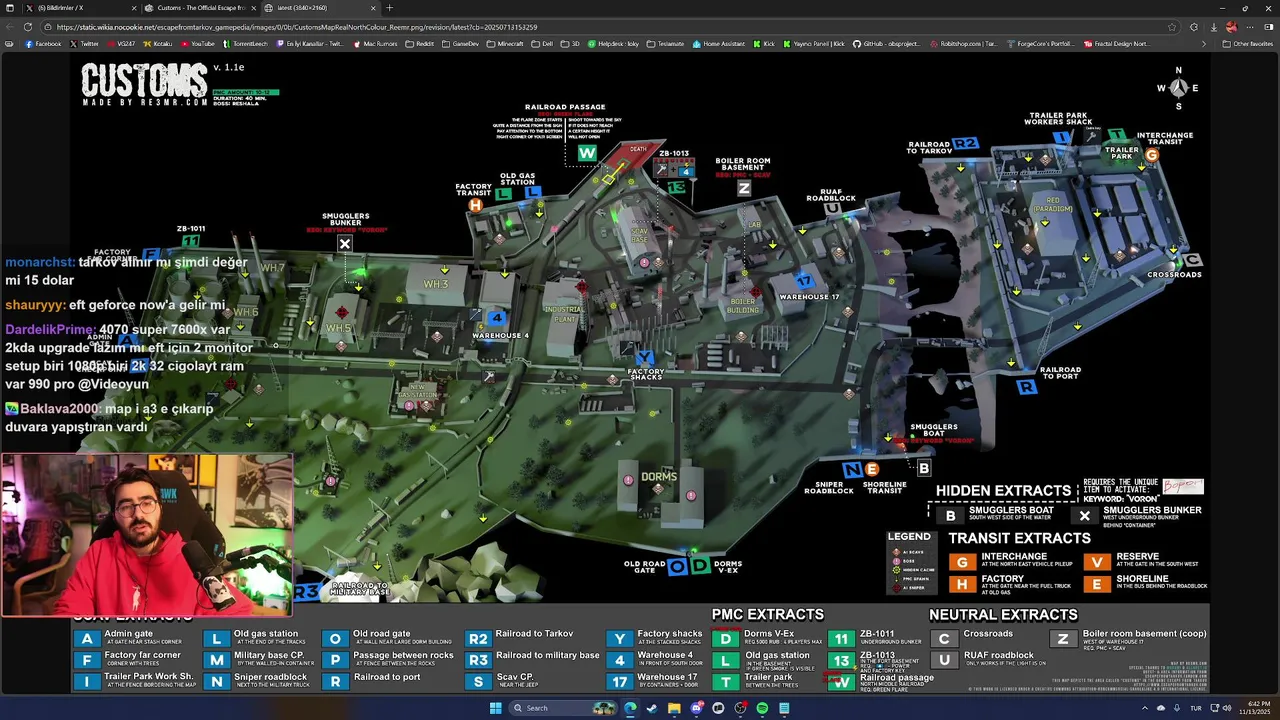The width and height of the screenshot is (1280, 720).
Task: Expand the Dell bookmarks folder
Action: coord(543,44)
